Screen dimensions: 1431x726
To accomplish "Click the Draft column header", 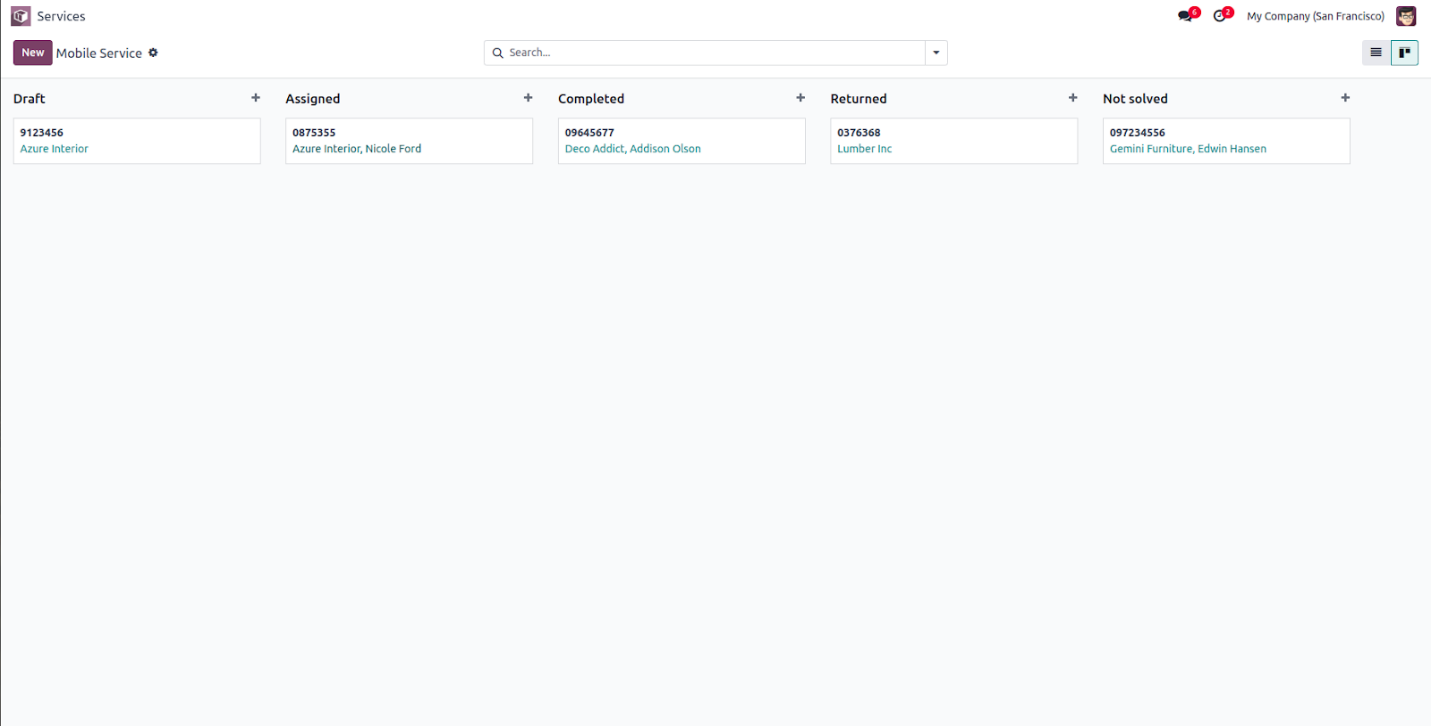I will click(x=29, y=99).
